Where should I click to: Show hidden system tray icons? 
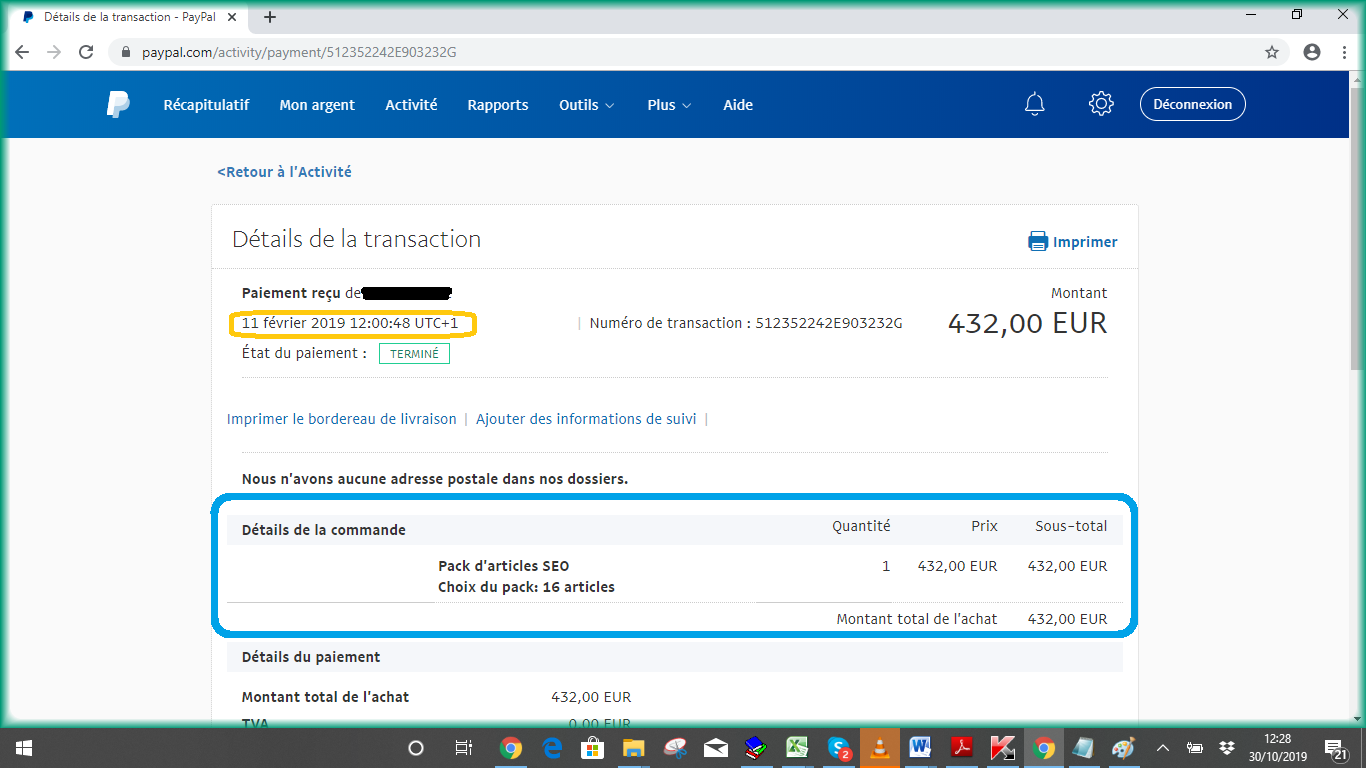[x=1162, y=748]
